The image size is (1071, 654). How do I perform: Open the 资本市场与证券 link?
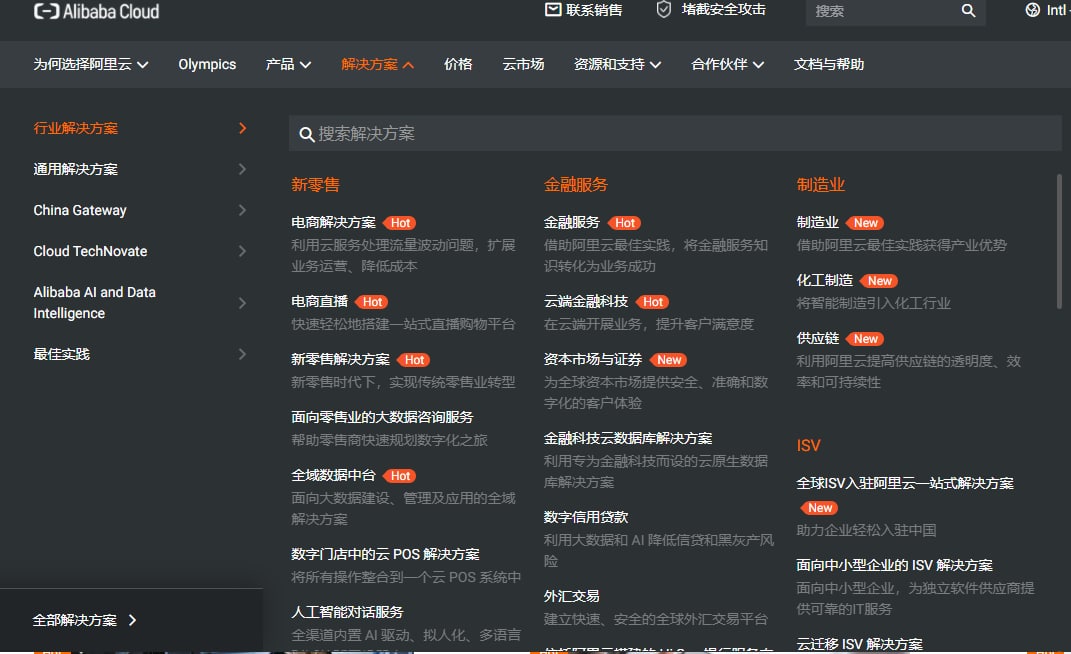click(x=593, y=359)
